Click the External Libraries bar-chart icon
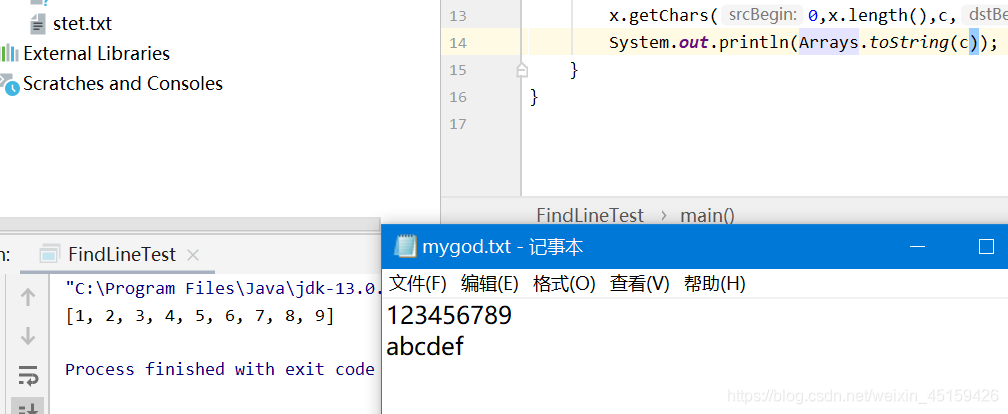The width and height of the screenshot is (1008, 414). [x=9, y=53]
